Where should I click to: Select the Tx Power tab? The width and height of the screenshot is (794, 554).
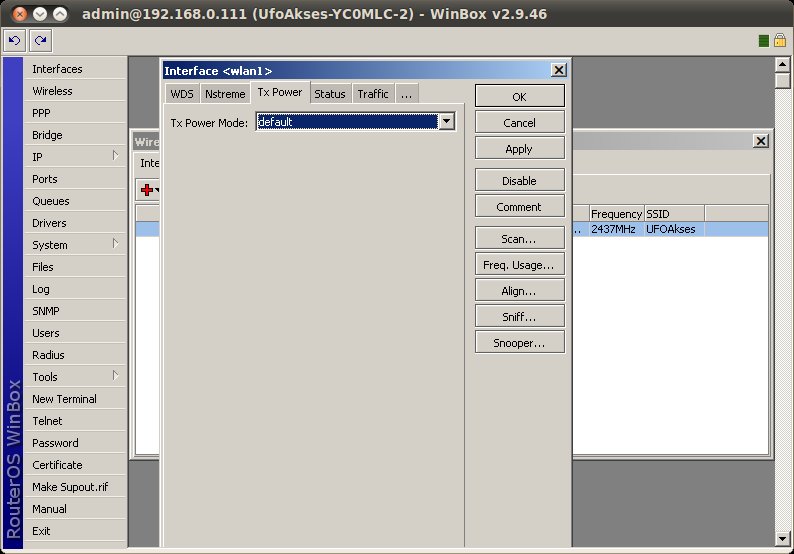[280, 92]
